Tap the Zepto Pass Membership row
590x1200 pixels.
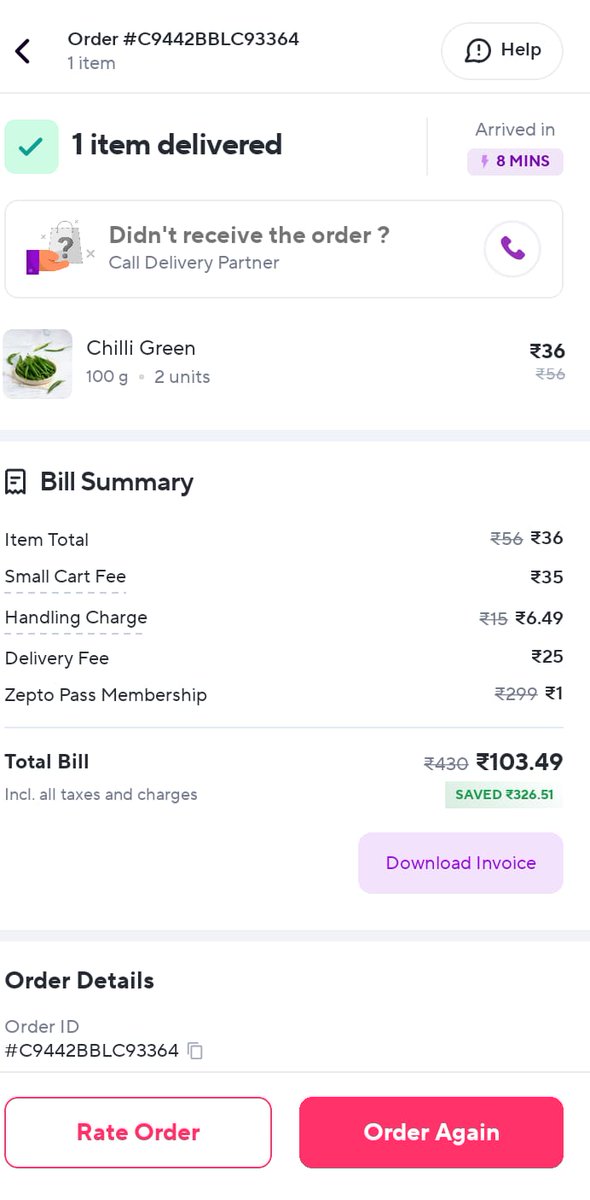284,694
